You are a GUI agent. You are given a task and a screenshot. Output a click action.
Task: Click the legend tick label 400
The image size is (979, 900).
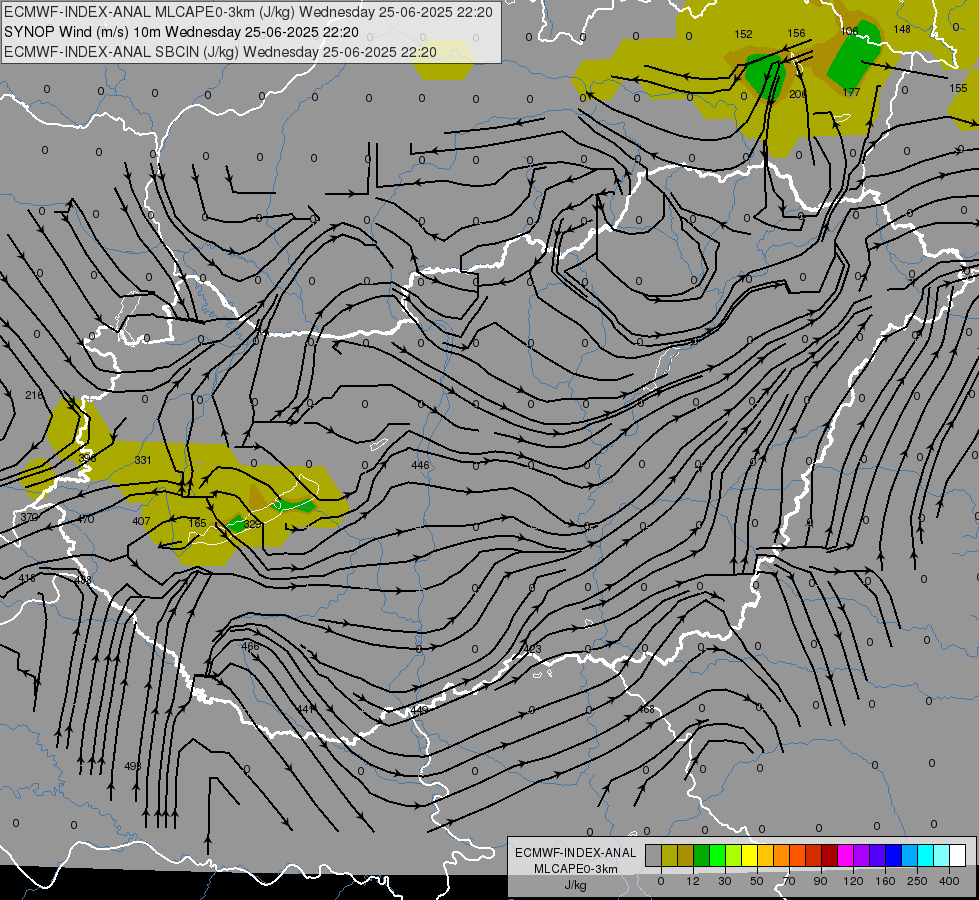point(949,881)
